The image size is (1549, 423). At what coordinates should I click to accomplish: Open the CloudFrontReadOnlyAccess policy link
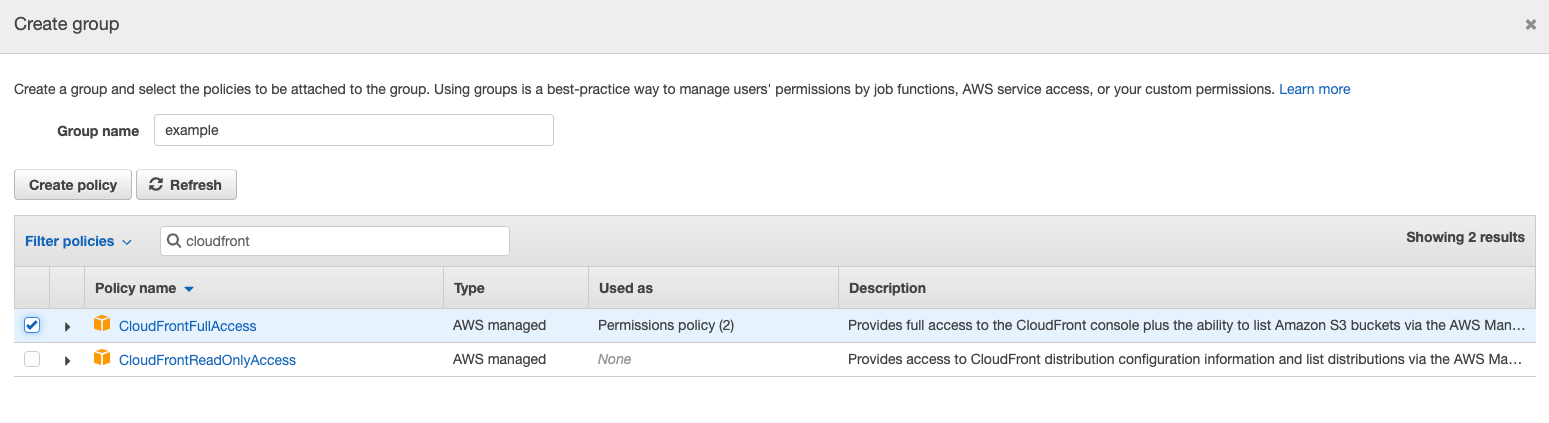[x=207, y=360]
